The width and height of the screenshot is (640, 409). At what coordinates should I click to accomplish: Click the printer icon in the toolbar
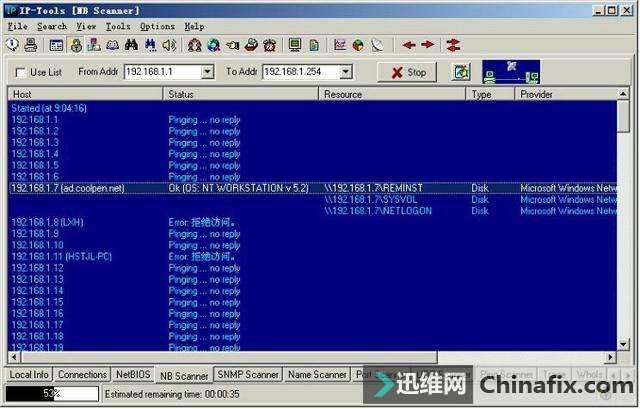(31, 45)
